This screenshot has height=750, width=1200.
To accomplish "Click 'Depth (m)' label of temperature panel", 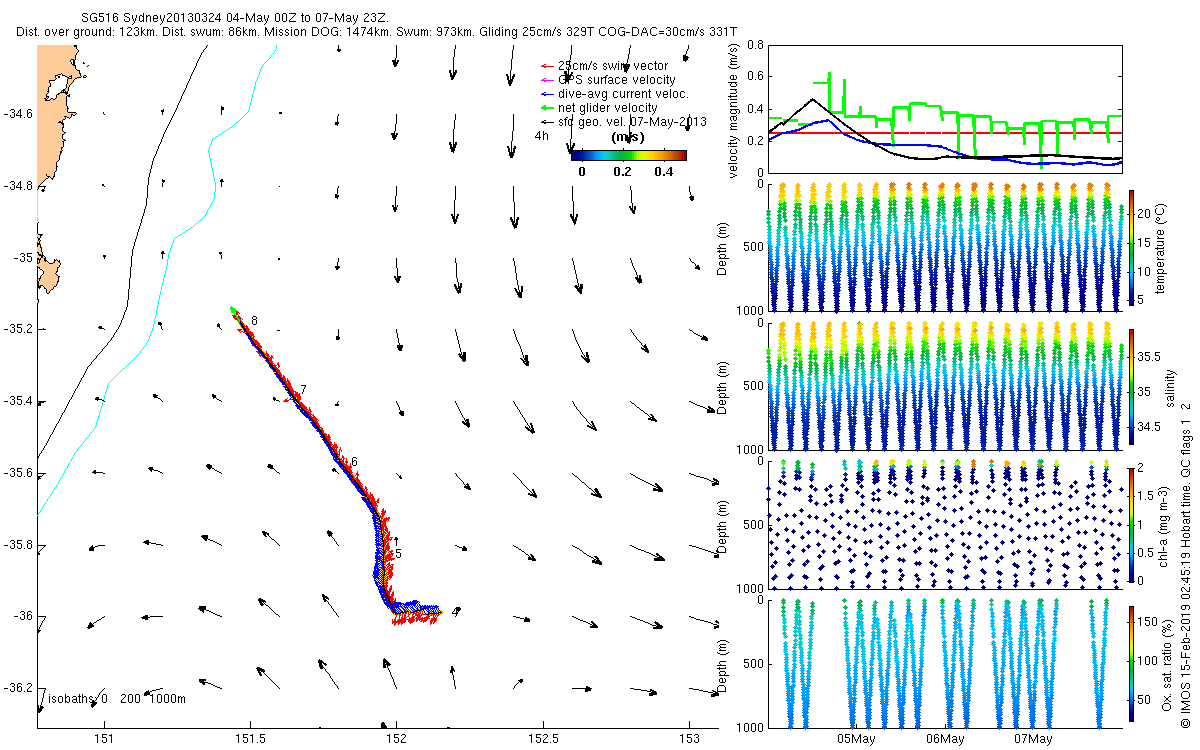I will pyautogui.click(x=724, y=246).
